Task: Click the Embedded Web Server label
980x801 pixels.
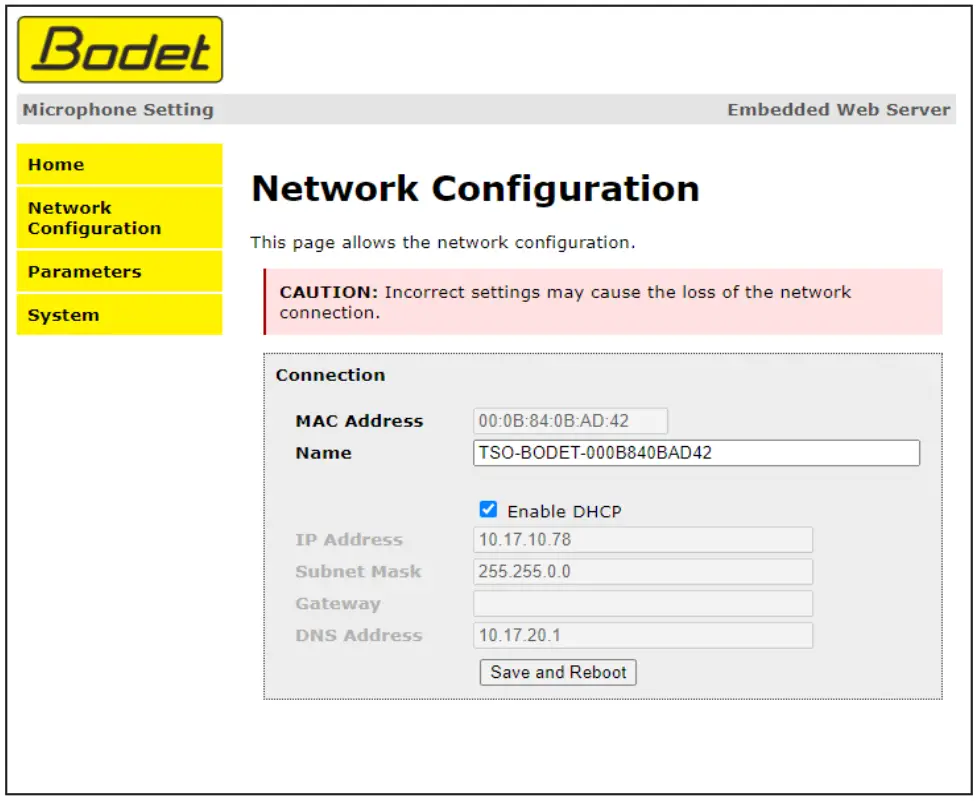Action: click(838, 110)
